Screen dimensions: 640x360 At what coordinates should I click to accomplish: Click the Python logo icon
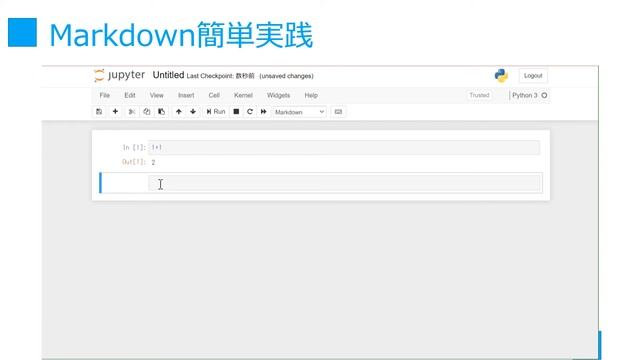click(x=501, y=76)
